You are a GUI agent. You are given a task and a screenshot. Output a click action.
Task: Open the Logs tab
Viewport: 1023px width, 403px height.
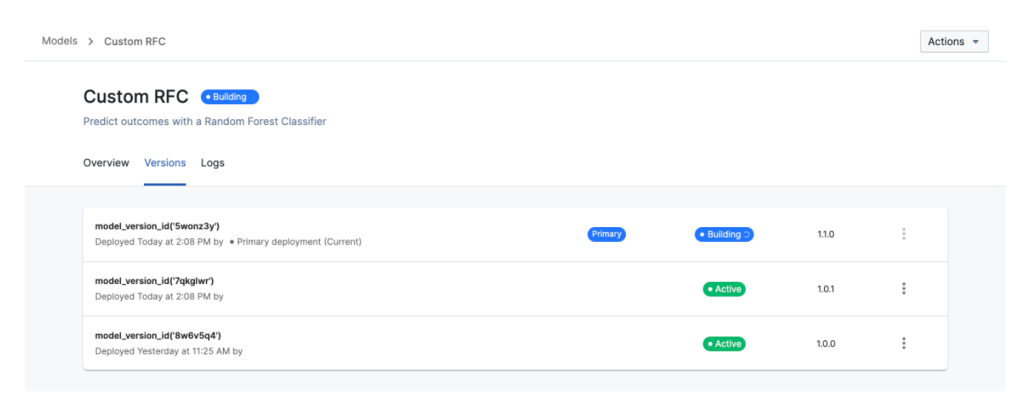click(212, 163)
